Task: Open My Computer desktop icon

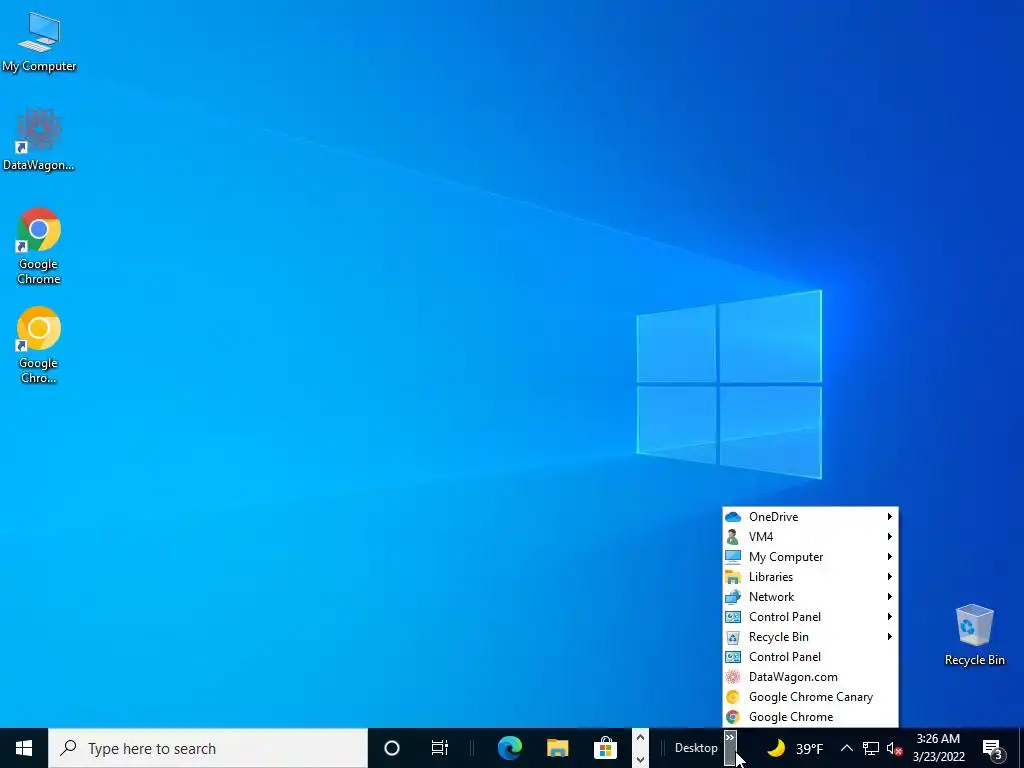Action: 39,42
